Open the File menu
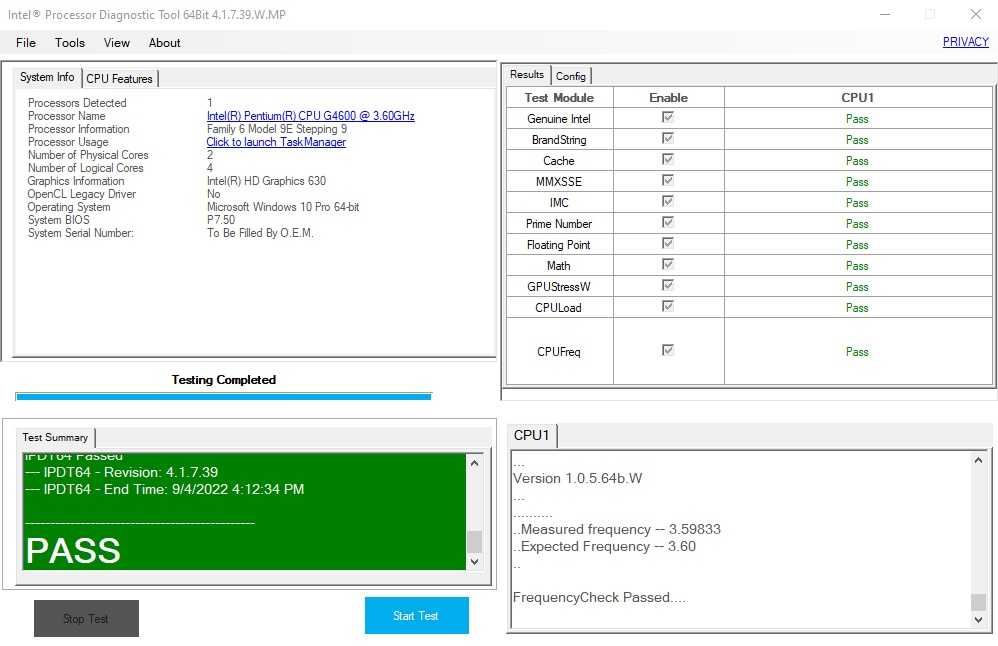 pos(25,43)
